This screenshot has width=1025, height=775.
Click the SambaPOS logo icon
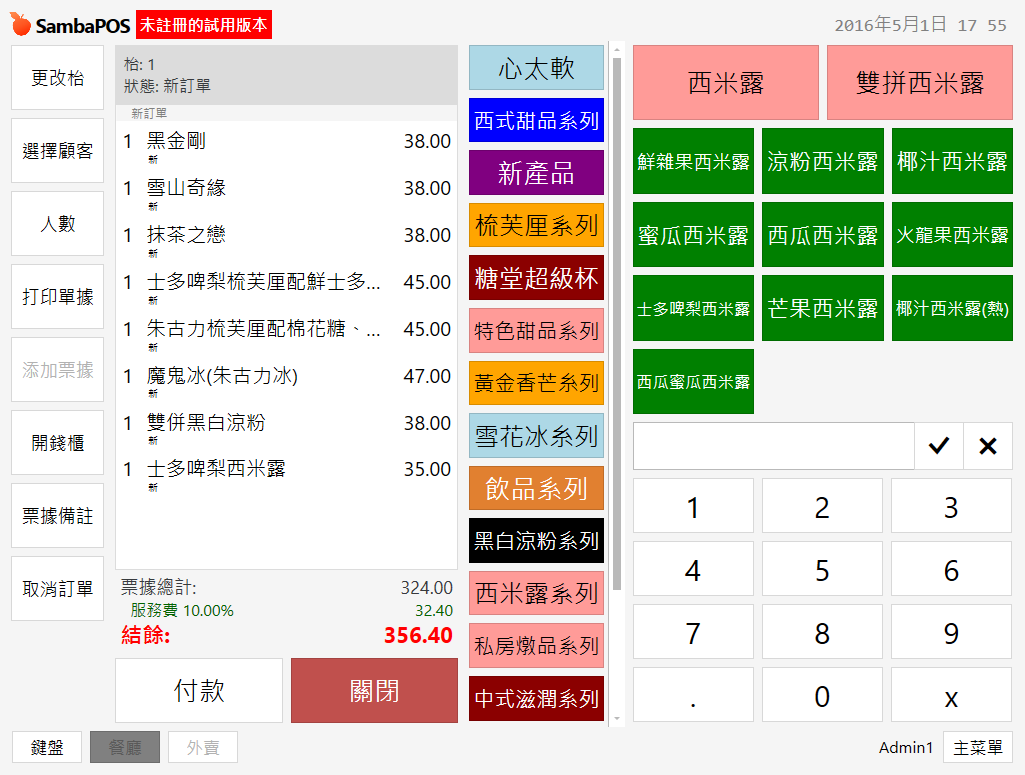click(x=21, y=25)
